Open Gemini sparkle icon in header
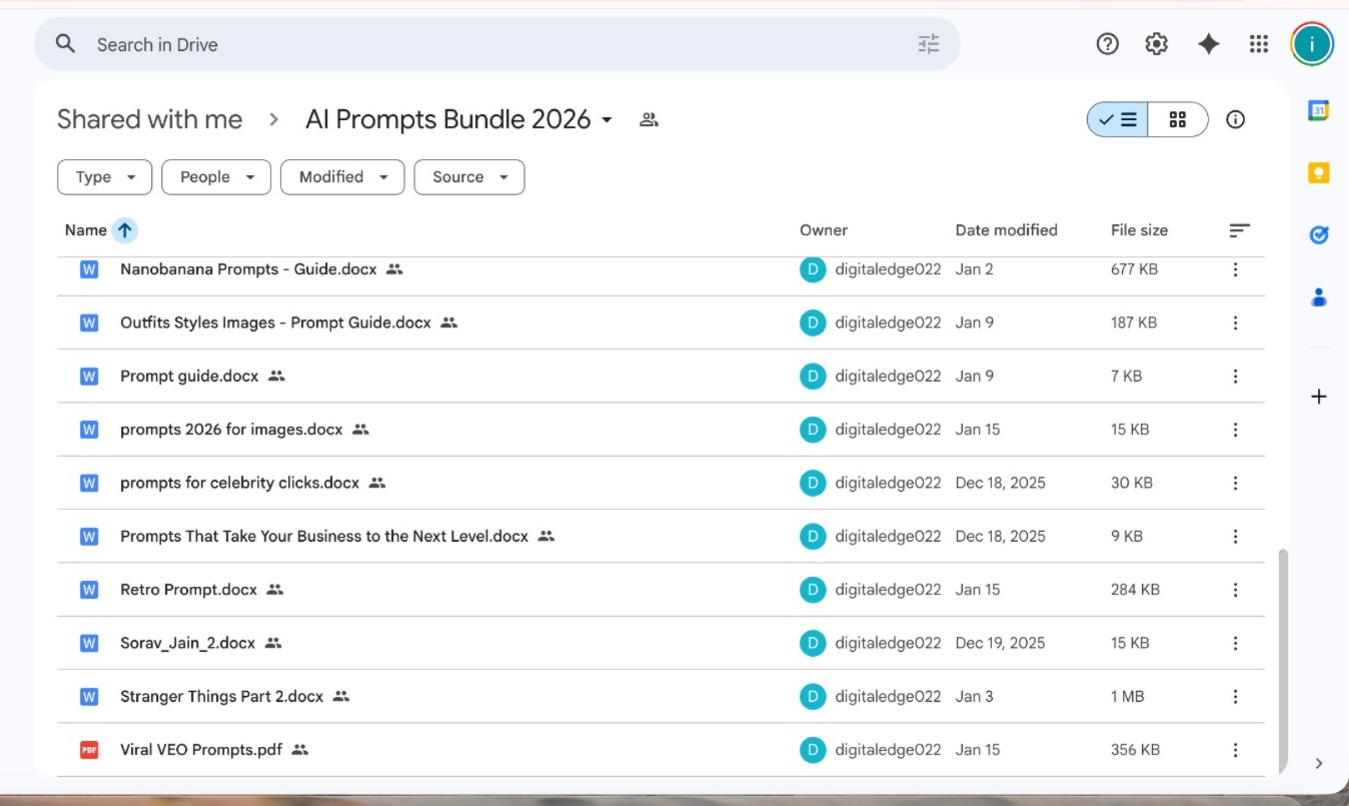Viewport: 1349px width, 806px height. pyautogui.click(x=1208, y=44)
